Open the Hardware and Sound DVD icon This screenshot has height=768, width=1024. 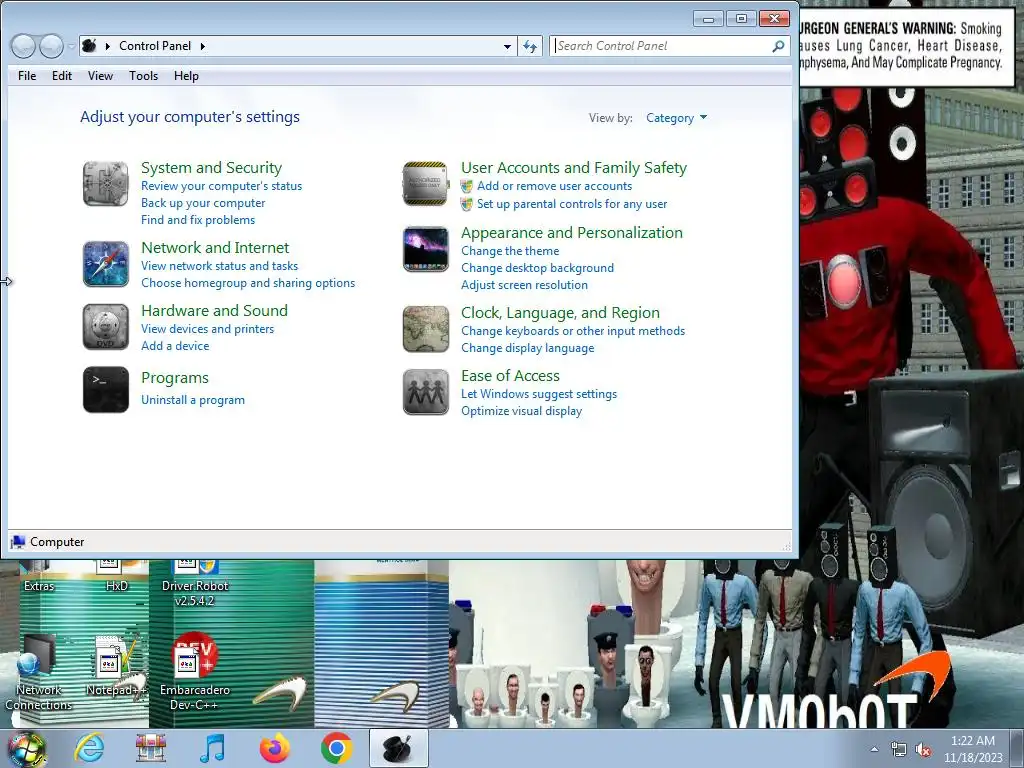tap(106, 327)
